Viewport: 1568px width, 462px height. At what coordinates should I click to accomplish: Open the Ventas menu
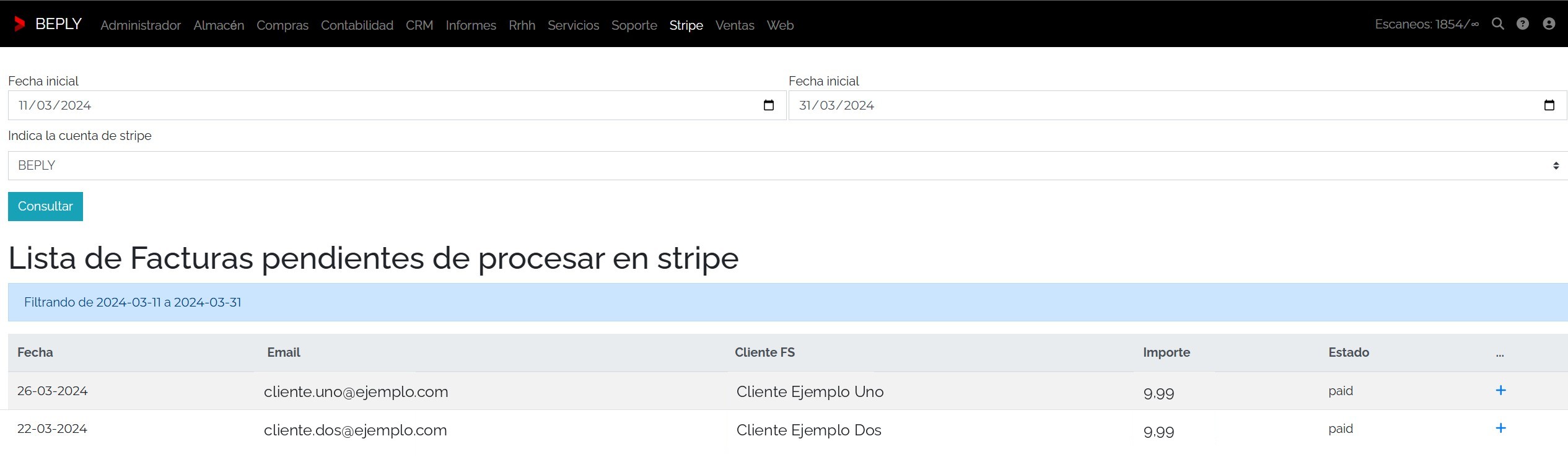click(735, 25)
